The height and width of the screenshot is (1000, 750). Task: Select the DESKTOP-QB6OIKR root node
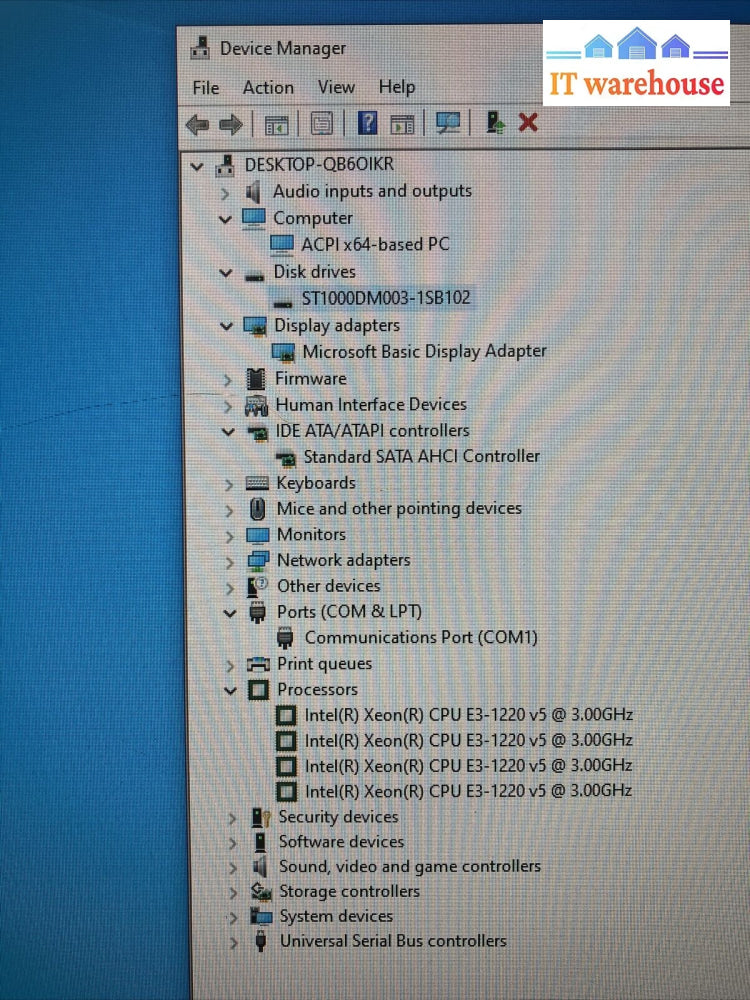(x=319, y=165)
